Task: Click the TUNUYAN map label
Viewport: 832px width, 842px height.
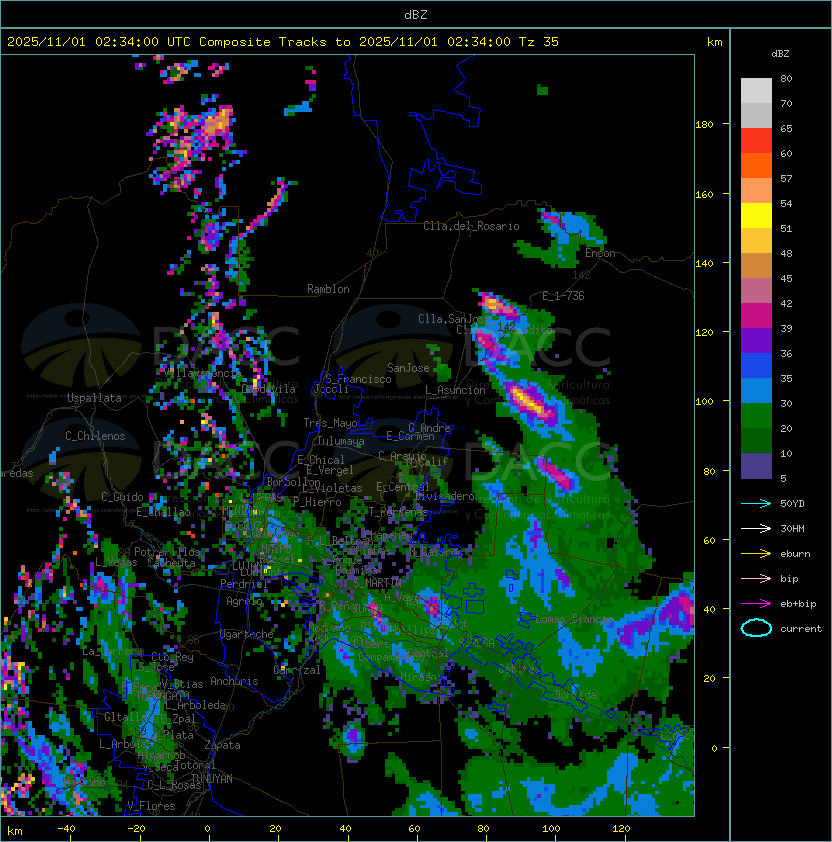Action: coord(212,779)
